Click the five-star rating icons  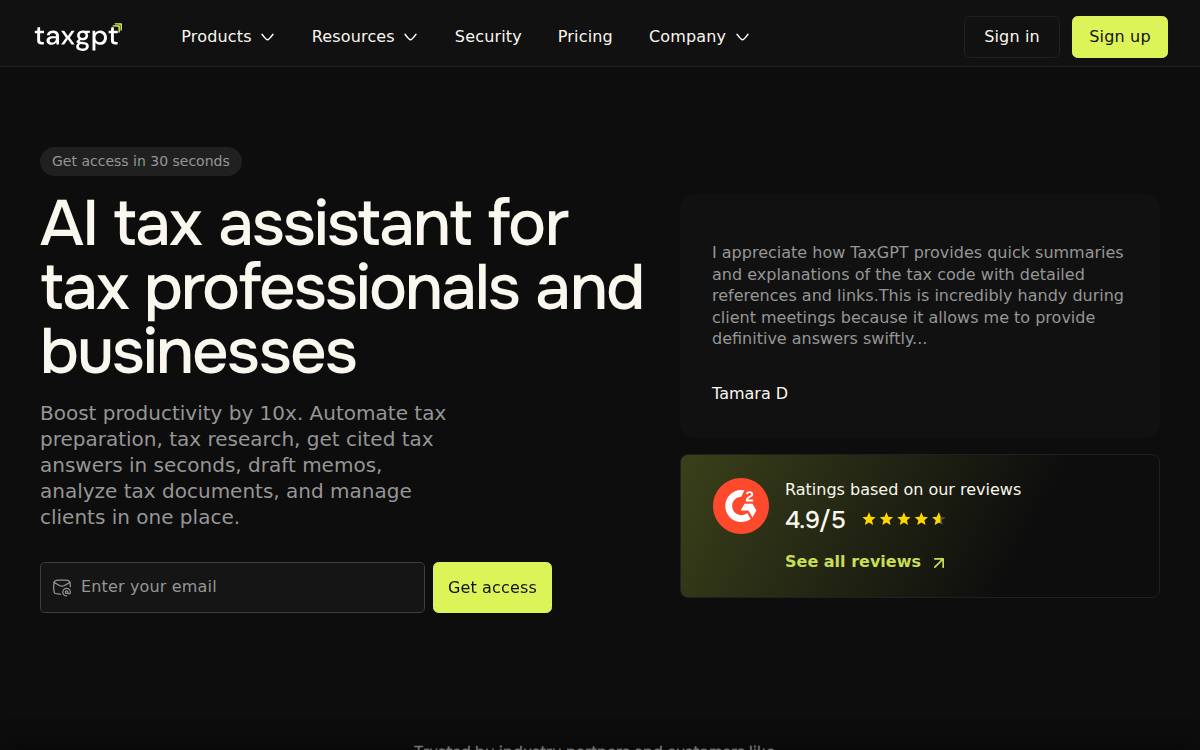coord(903,519)
